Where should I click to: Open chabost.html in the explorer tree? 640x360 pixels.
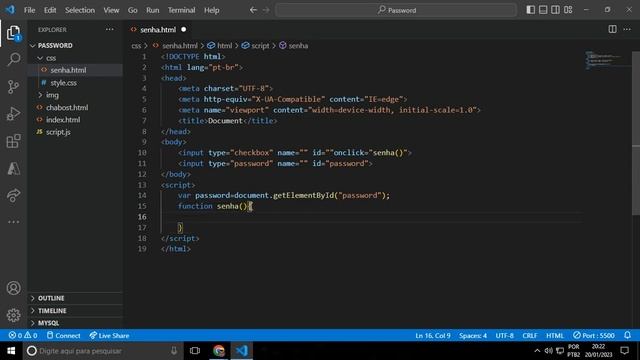tap(67, 107)
